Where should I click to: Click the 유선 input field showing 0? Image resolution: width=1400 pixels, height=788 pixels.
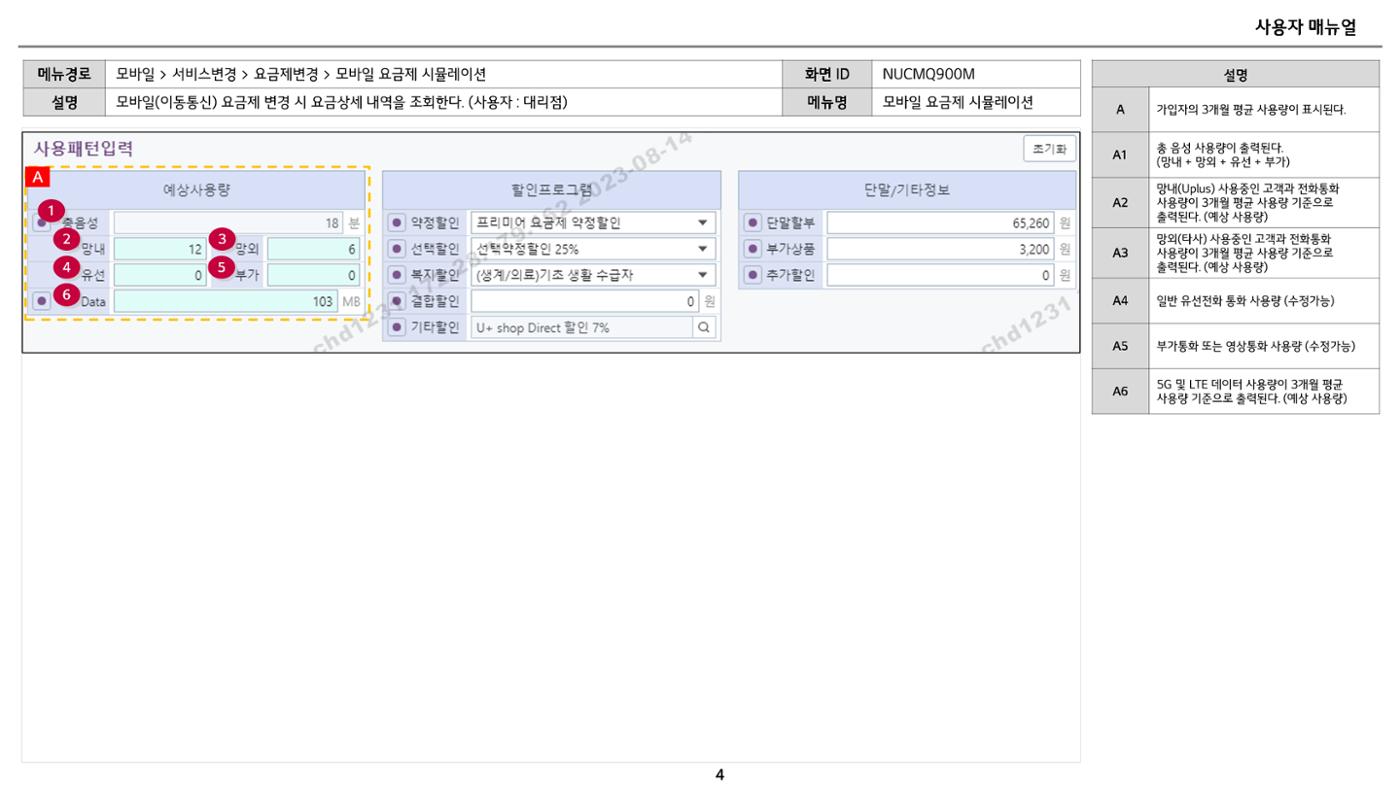click(160, 275)
